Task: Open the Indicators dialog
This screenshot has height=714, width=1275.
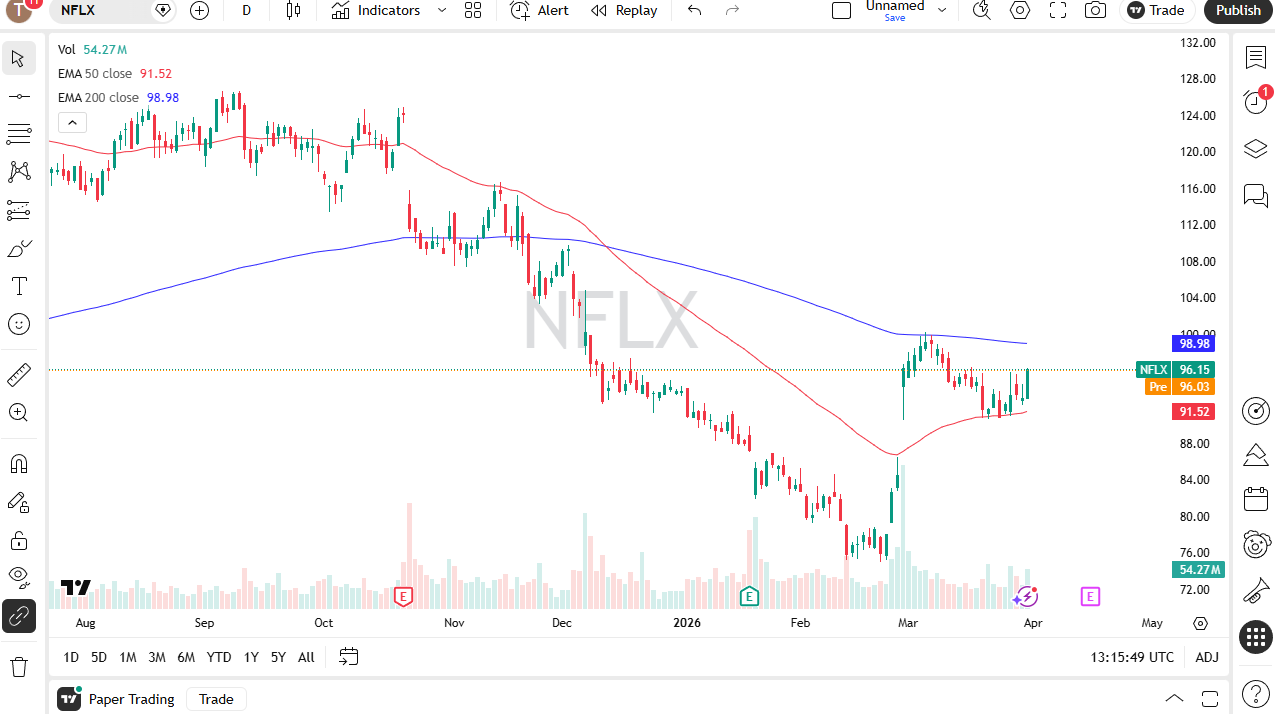Action: [376, 11]
